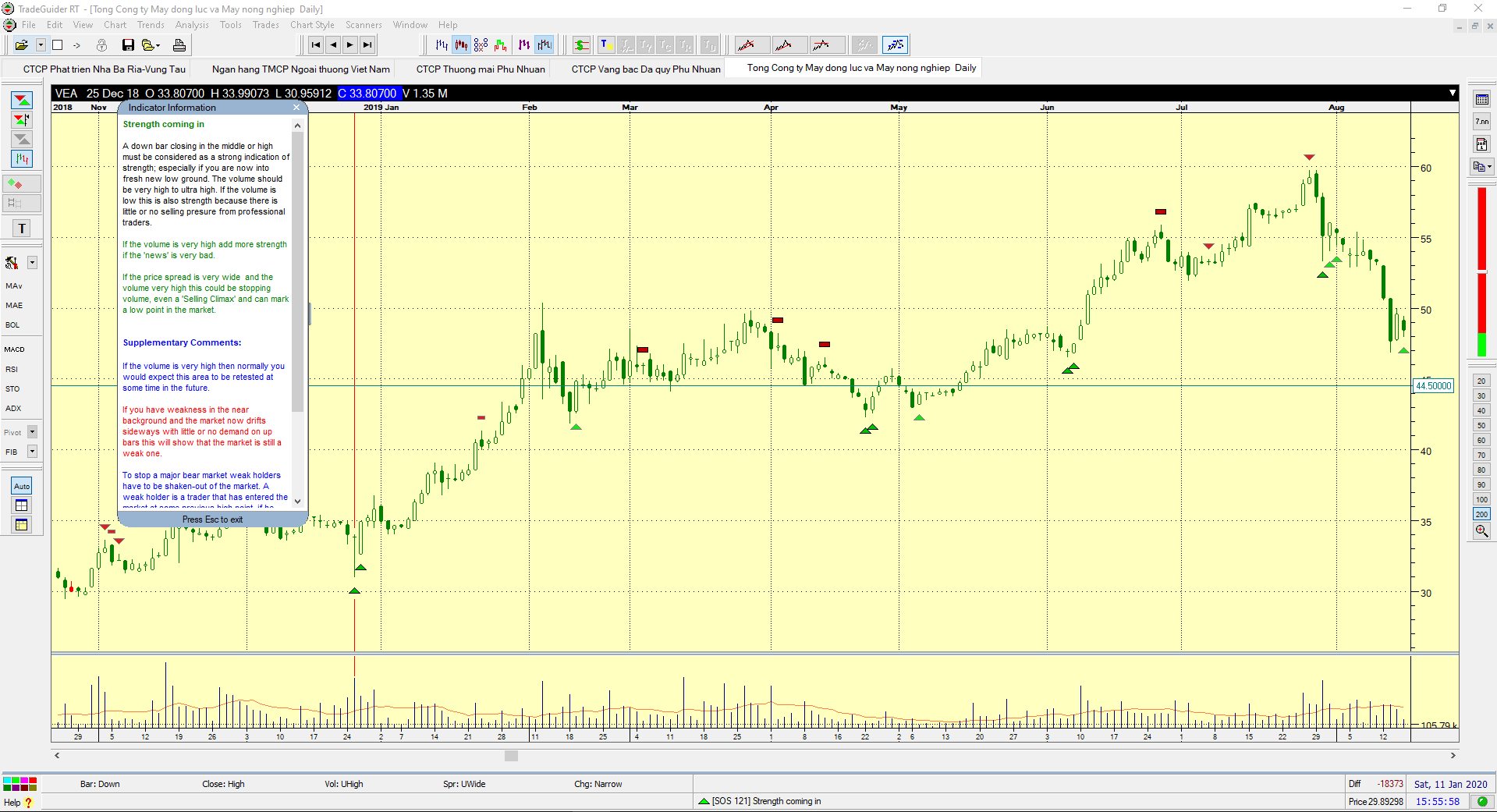
Task: Open the Scanners menu
Action: 364,25
